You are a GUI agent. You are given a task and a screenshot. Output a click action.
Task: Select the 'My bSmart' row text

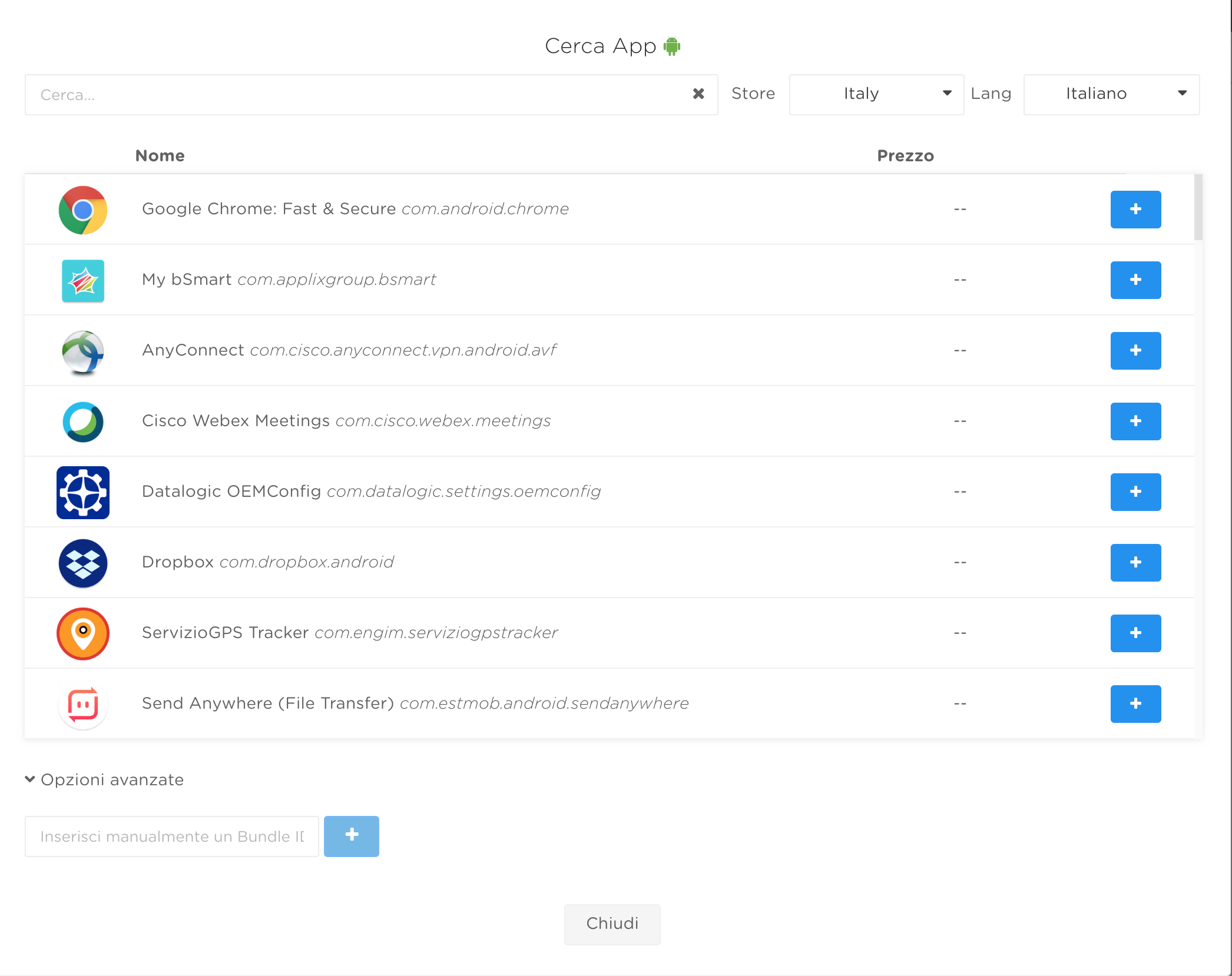pyautogui.click(x=187, y=280)
